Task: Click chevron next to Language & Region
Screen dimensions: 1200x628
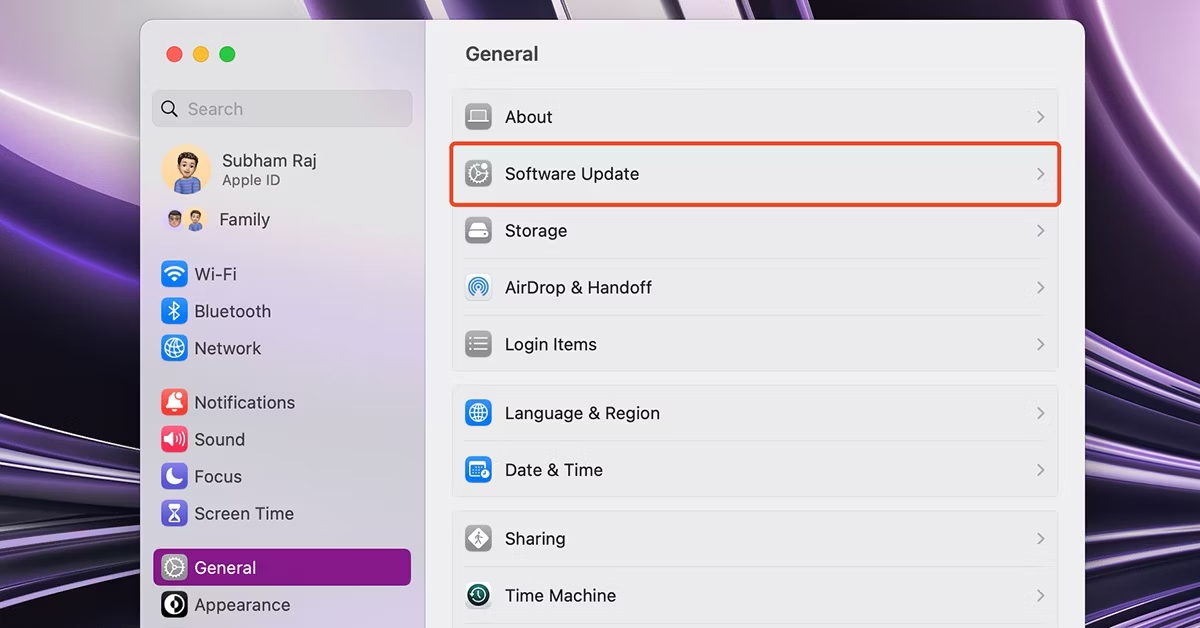Action: point(1040,413)
